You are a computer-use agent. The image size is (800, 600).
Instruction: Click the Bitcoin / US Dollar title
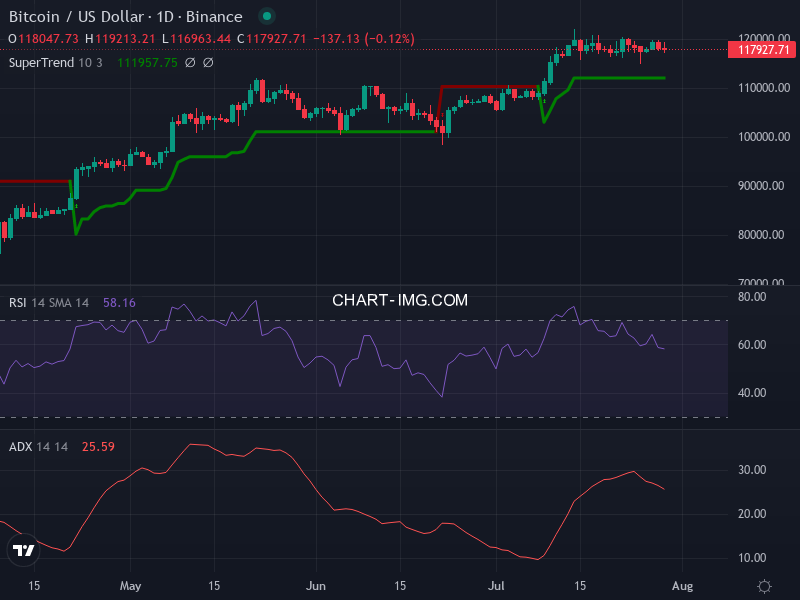[76, 17]
